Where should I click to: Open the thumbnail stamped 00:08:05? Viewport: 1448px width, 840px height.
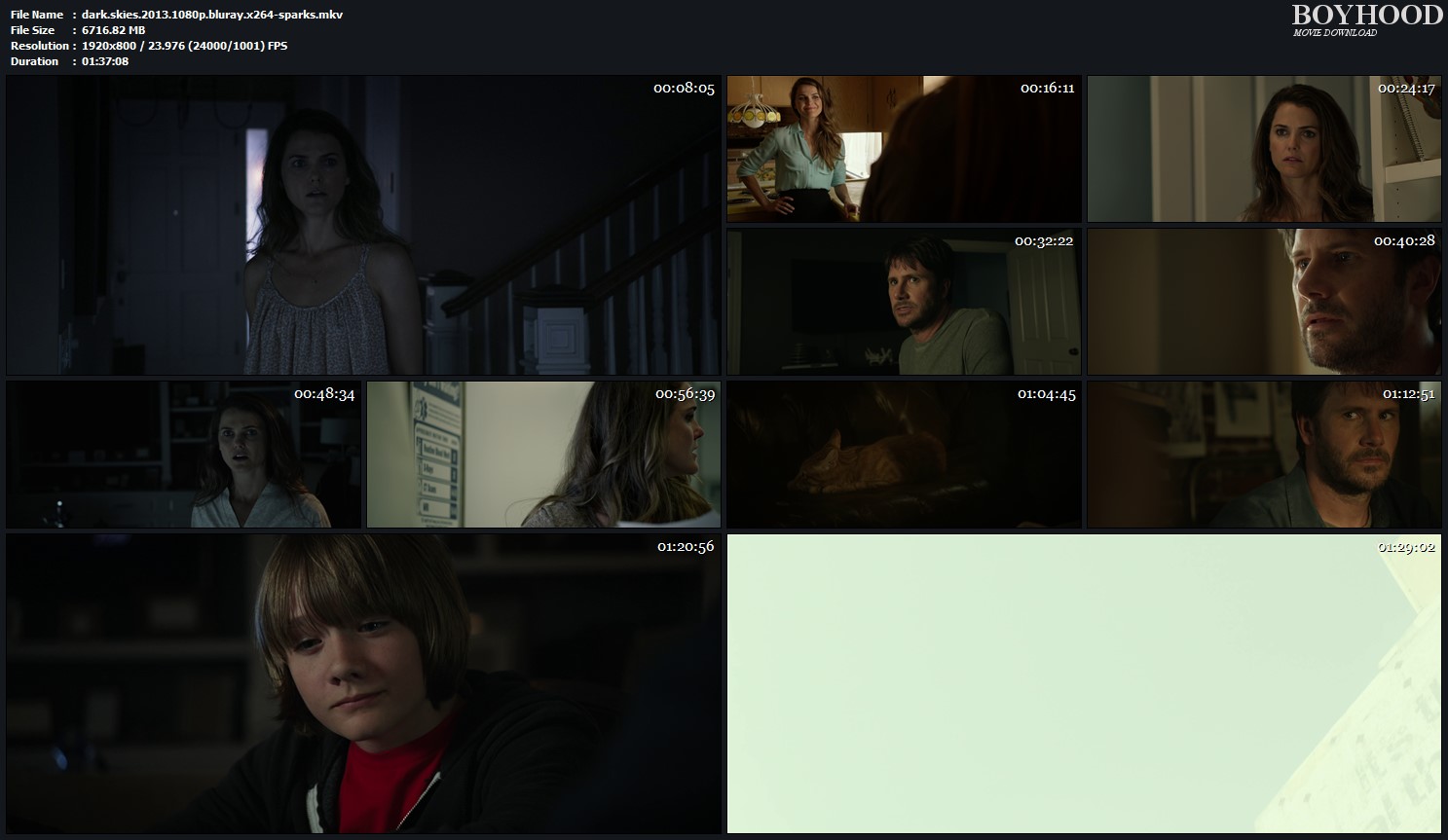[x=363, y=226]
